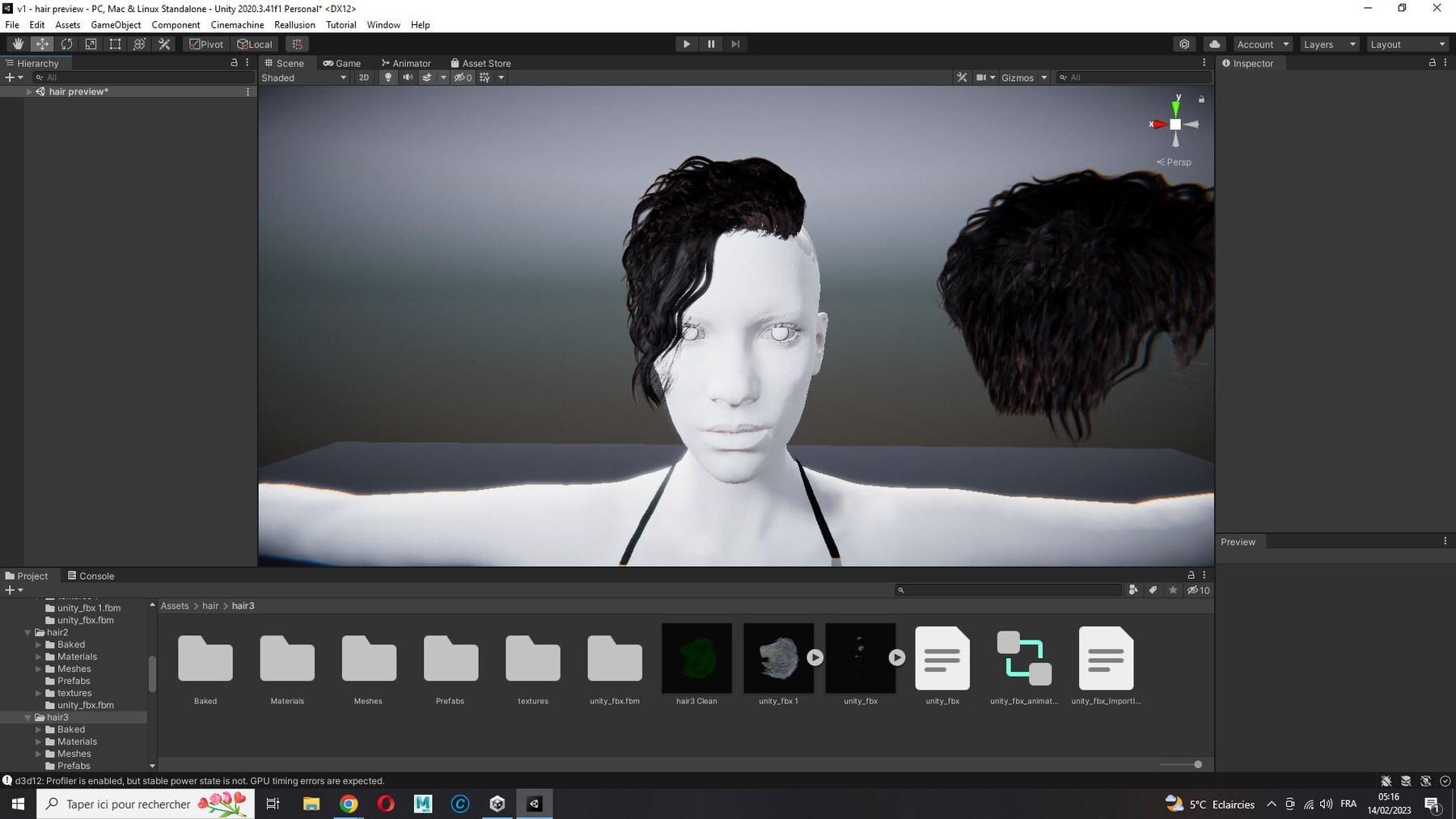Lock the Hierarchy panel
The height and width of the screenshot is (819, 1456).
(x=235, y=63)
